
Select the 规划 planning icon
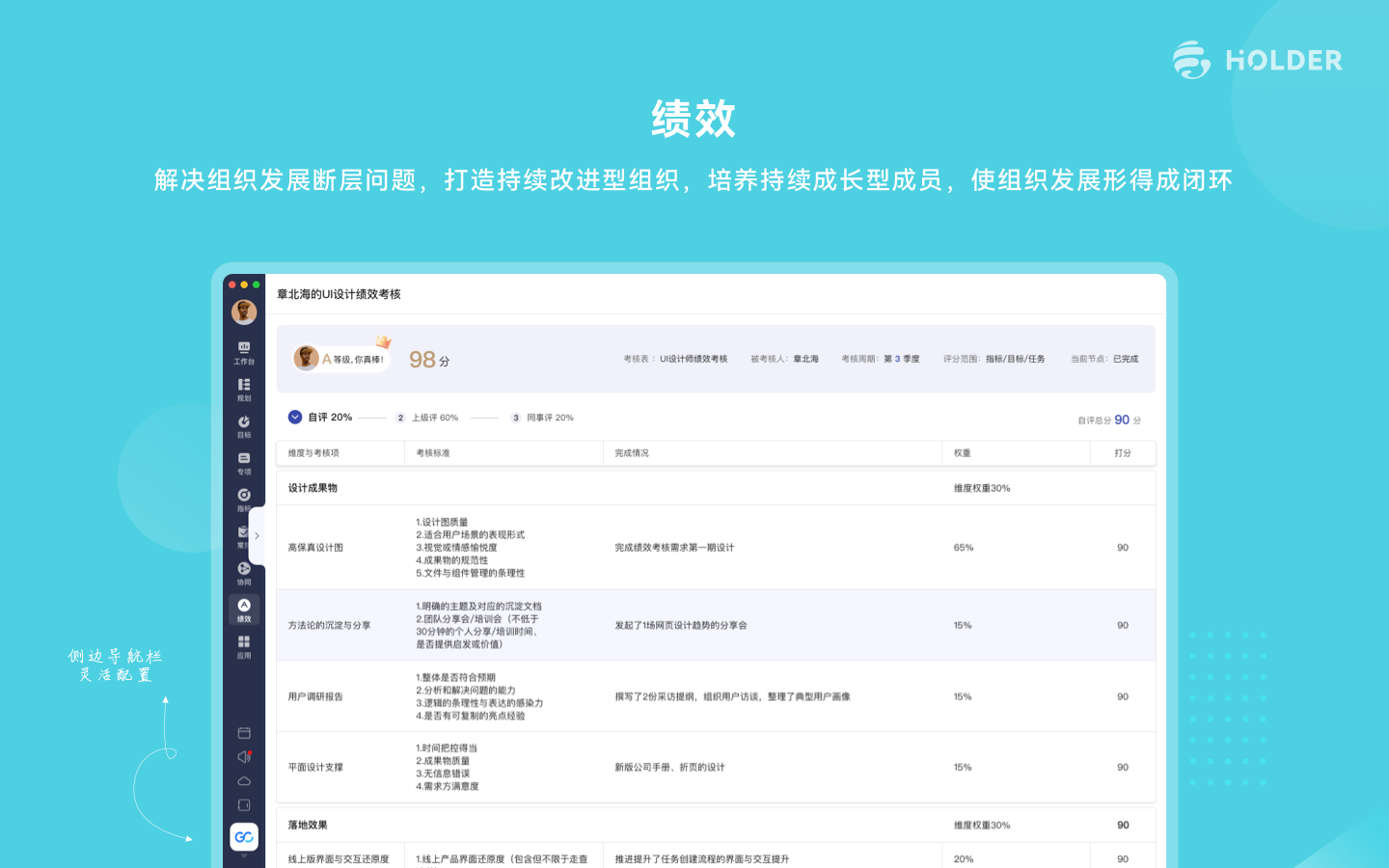[243, 390]
